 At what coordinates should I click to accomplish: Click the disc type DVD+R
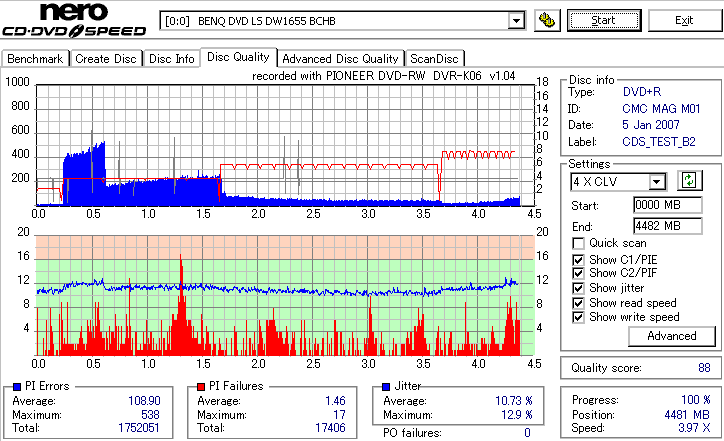pyautogui.click(x=642, y=92)
